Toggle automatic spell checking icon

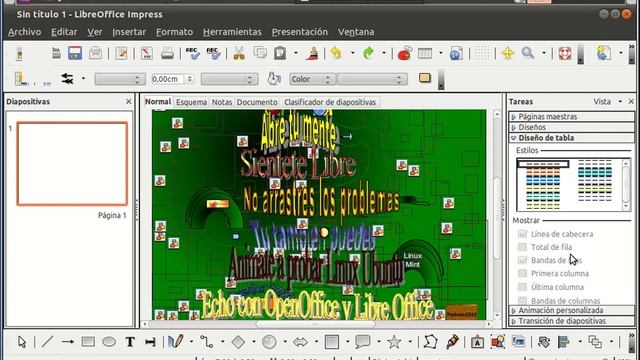(x=213, y=53)
